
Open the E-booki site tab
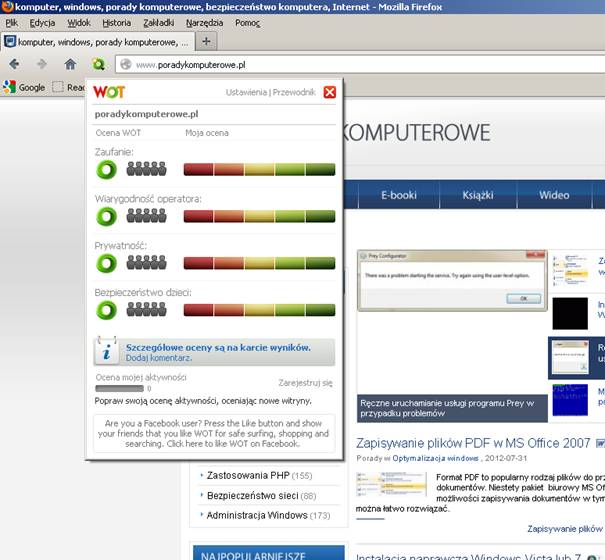[x=399, y=195]
